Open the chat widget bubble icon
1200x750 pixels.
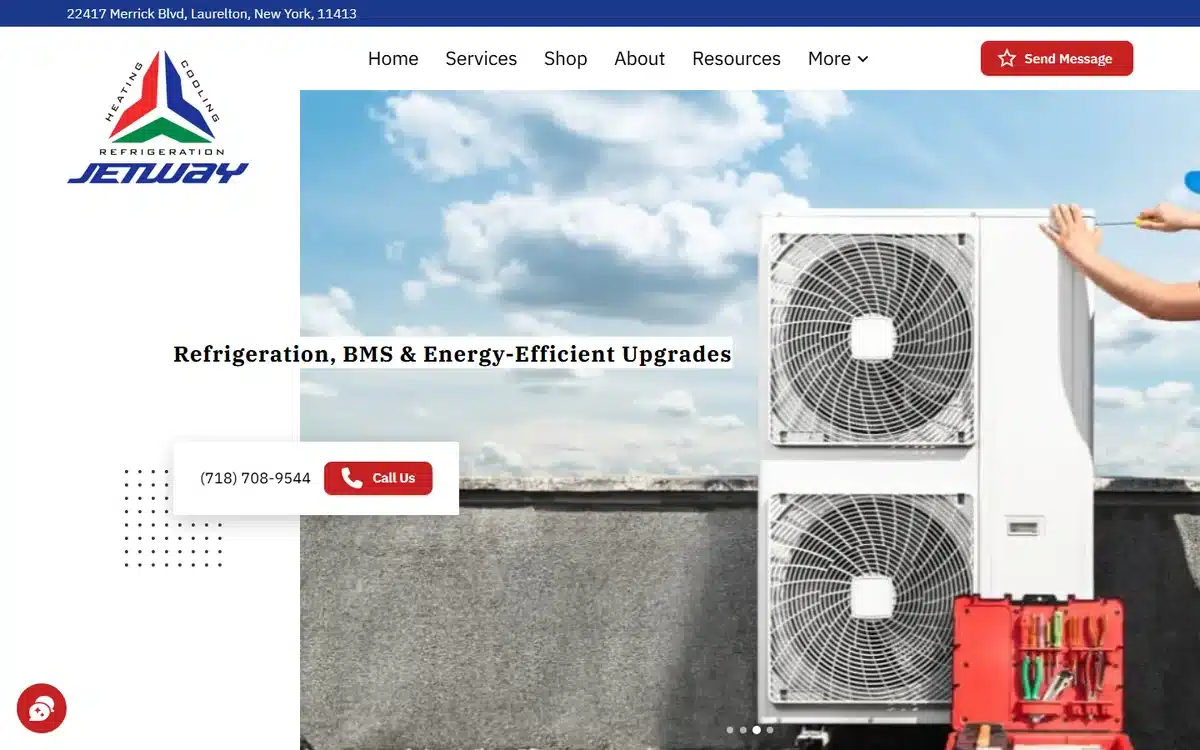pyautogui.click(x=41, y=709)
